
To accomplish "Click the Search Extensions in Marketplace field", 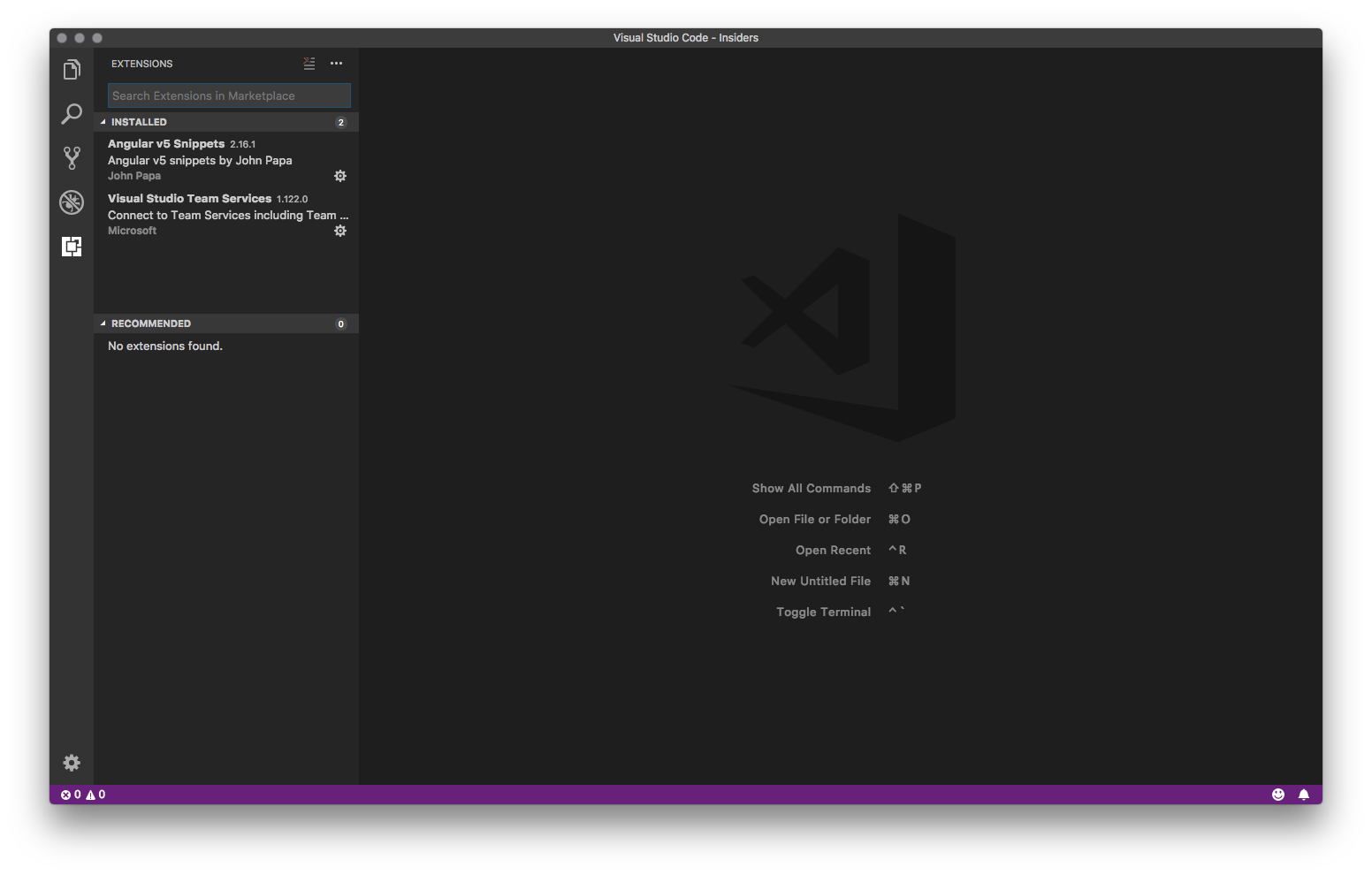I will pos(228,95).
